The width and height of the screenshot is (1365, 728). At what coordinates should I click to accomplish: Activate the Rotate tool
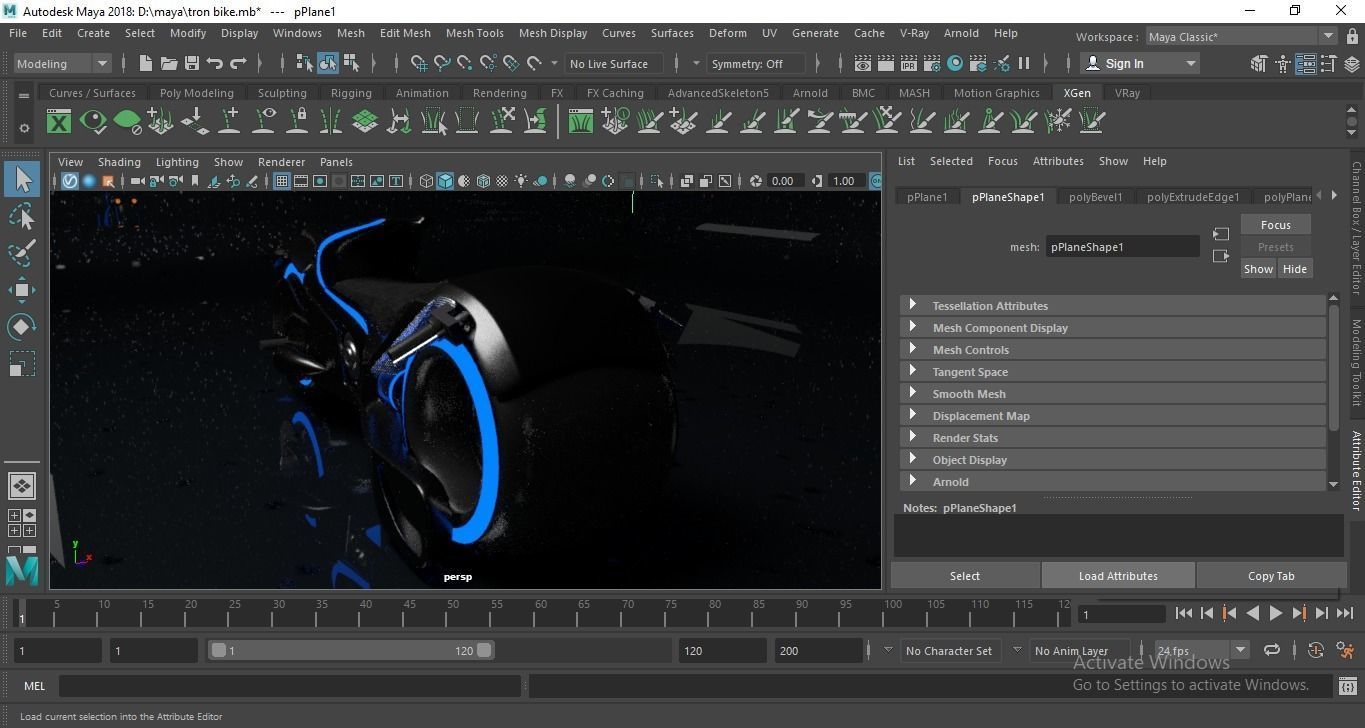[22, 327]
